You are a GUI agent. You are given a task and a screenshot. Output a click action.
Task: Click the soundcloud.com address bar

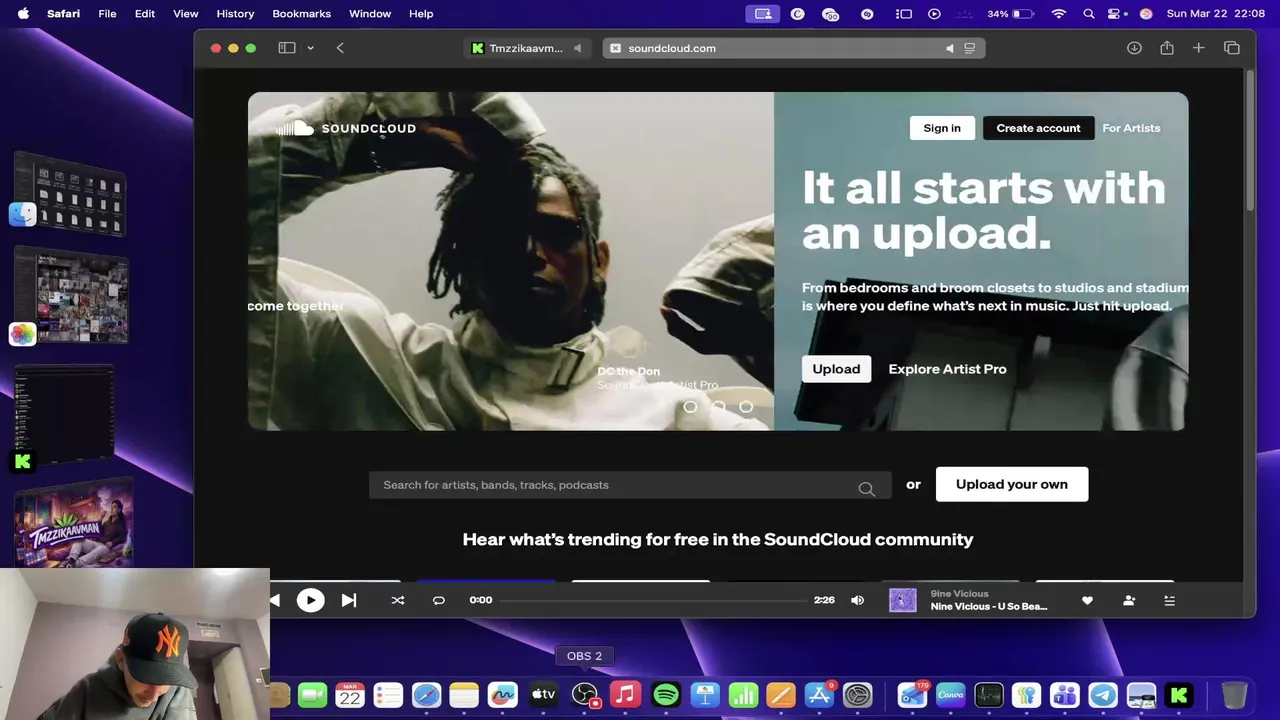[794, 48]
